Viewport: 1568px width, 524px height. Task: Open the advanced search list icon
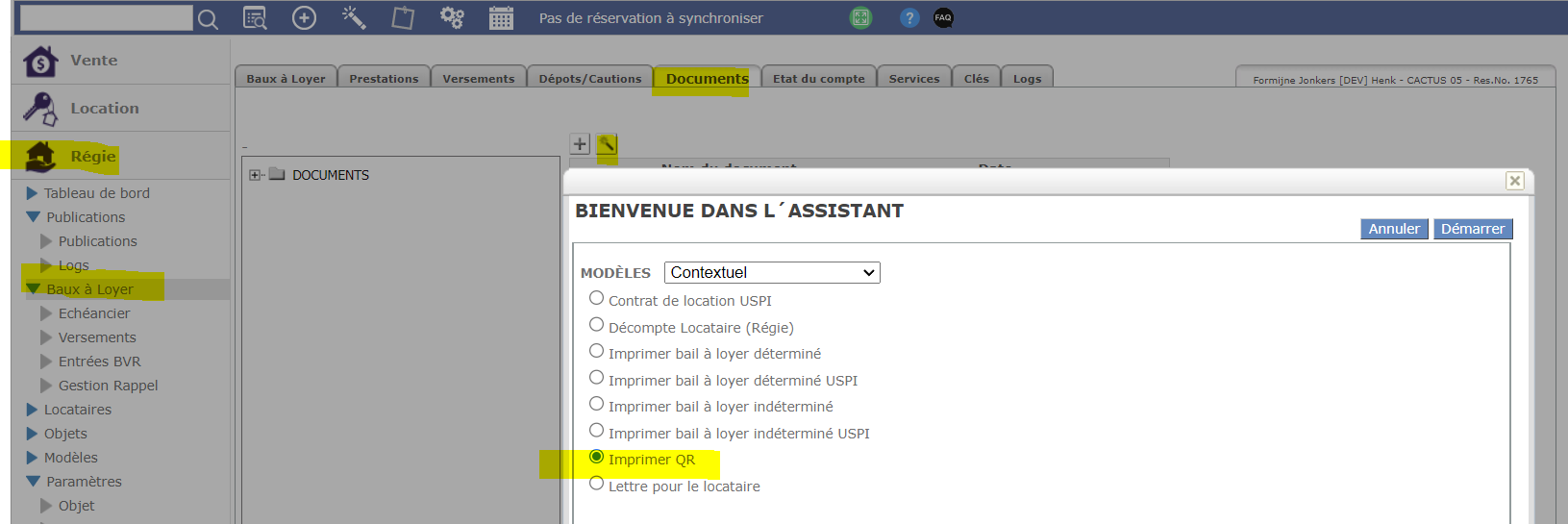(x=255, y=18)
